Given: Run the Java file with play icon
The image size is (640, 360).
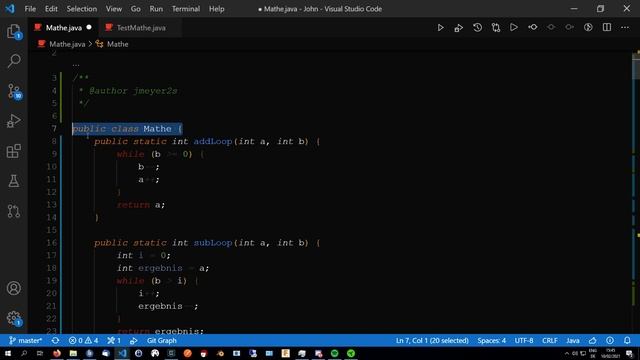Looking at the screenshot, I should click(x=440, y=28).
